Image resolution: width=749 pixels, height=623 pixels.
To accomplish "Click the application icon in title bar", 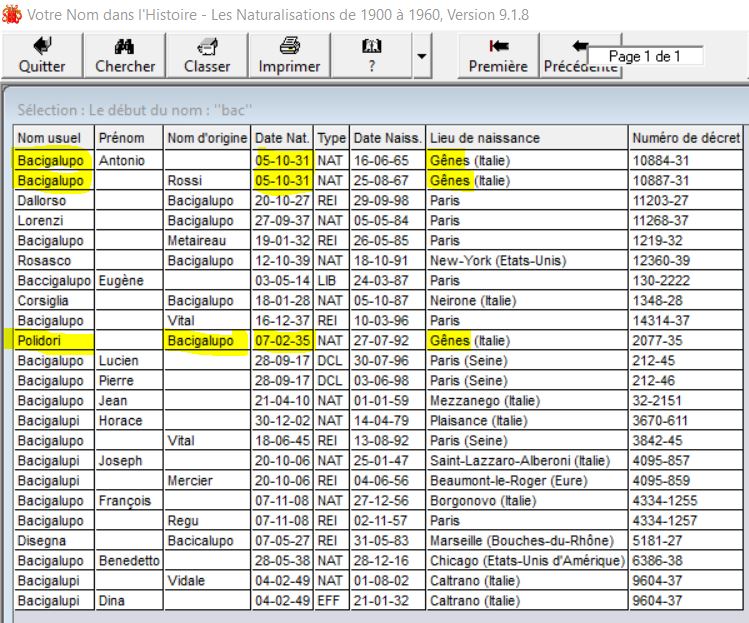I will (11, 15).
